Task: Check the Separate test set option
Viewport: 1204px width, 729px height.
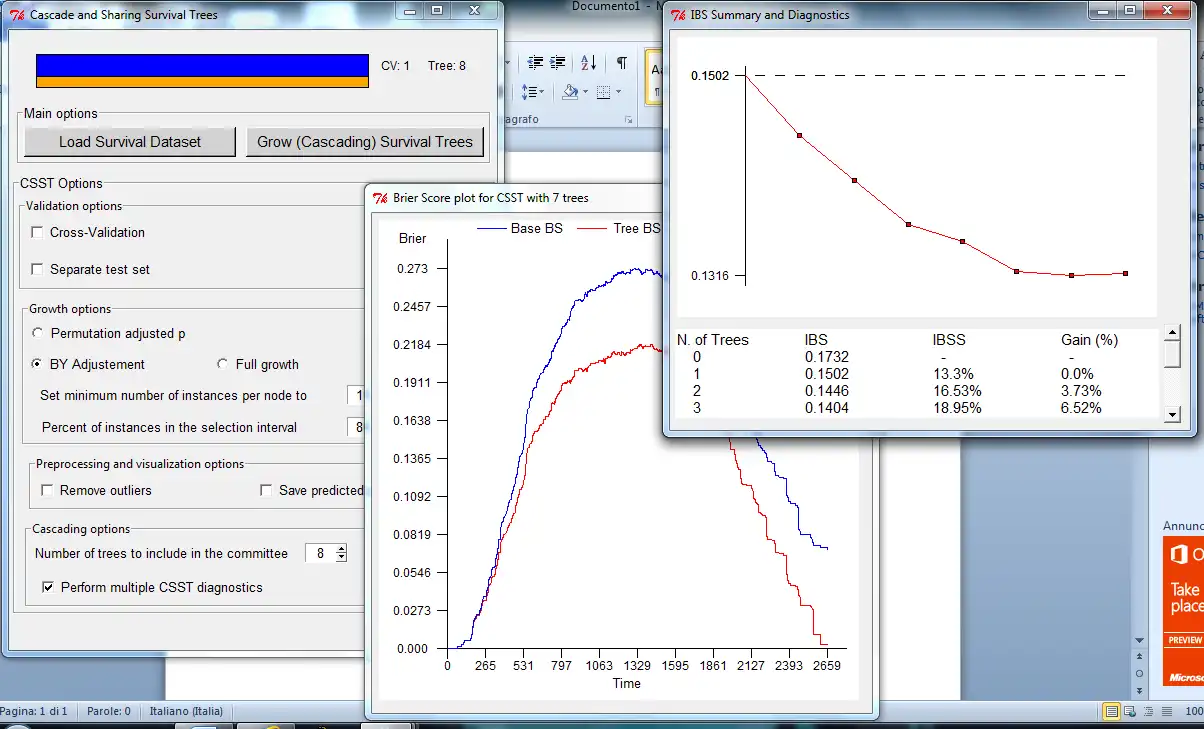Action: tap(38, 270)
